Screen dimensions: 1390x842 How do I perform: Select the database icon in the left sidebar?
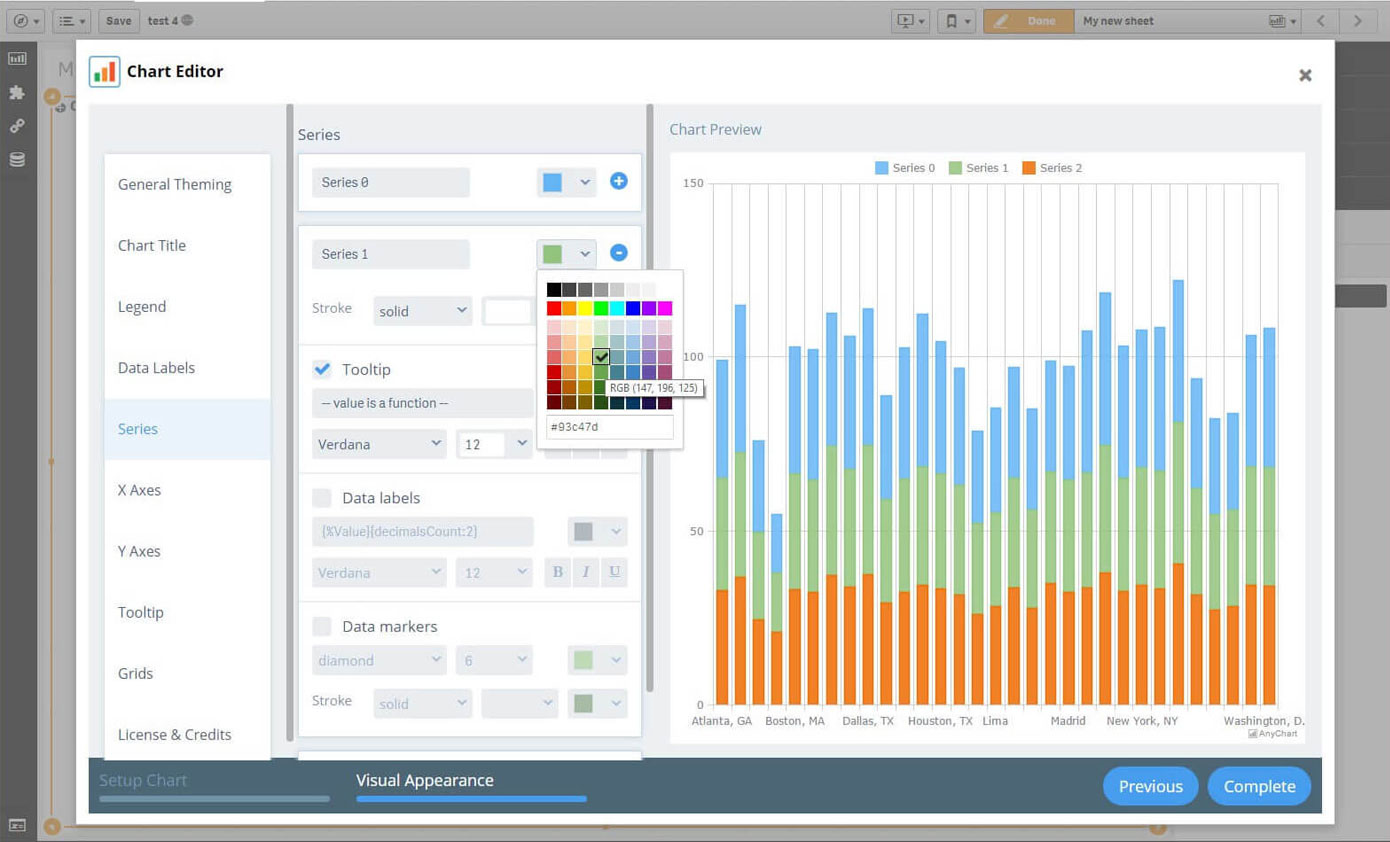[x=17, y=158]
